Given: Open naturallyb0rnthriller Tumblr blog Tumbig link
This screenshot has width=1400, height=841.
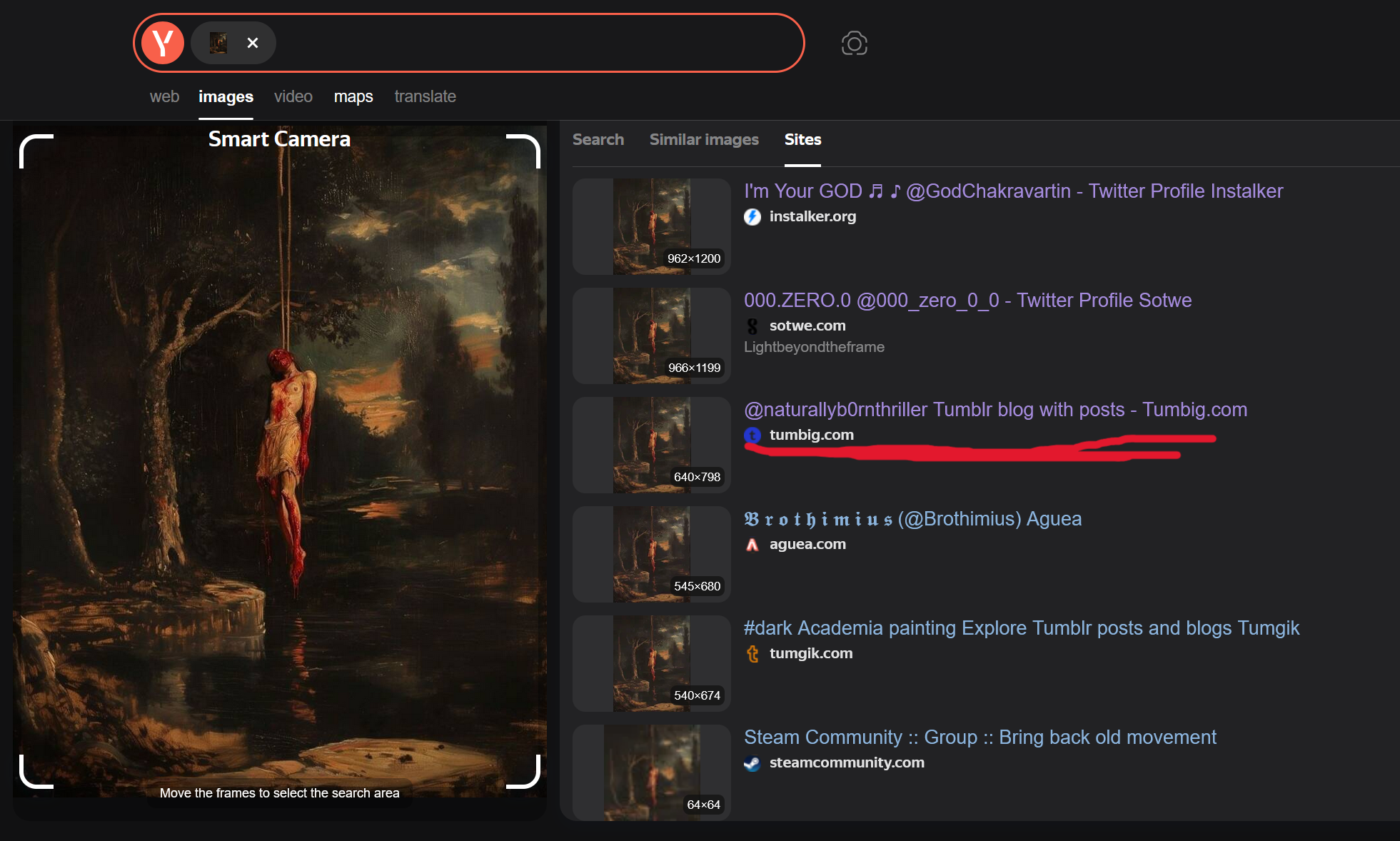Looking at the screenshot, I should [995, 410].
